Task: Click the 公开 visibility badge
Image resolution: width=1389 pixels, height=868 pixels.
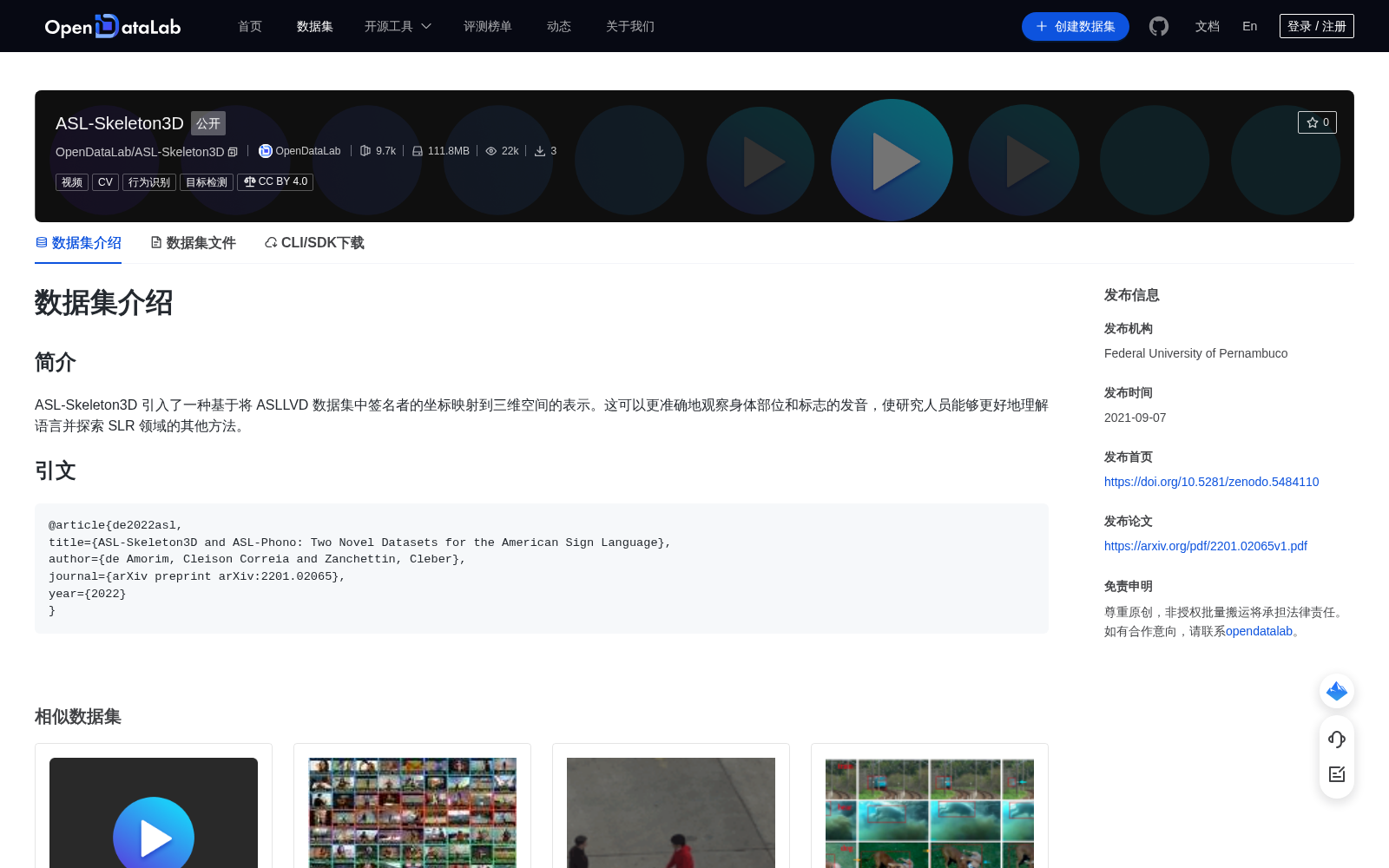Action: click(208, 123)
